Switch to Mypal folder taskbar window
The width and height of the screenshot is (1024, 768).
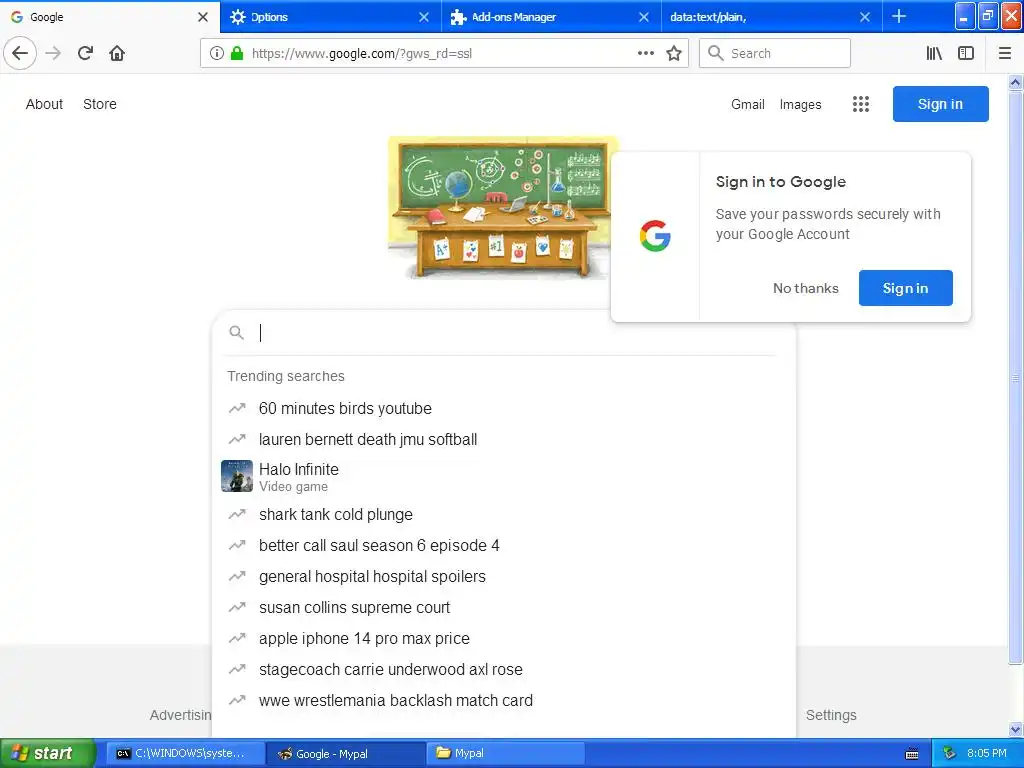505,753
